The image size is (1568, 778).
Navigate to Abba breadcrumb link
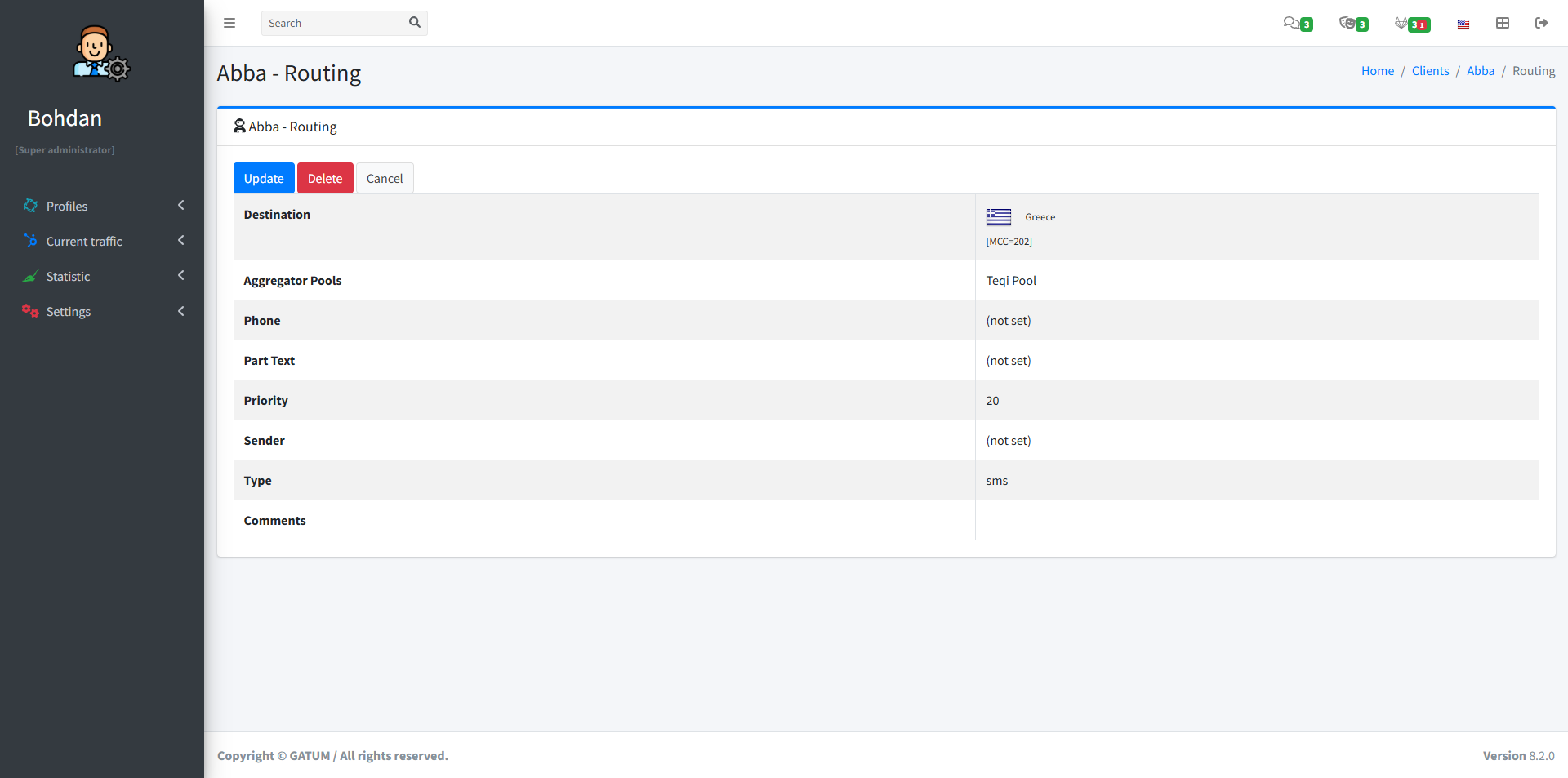tap(1480, 71)
